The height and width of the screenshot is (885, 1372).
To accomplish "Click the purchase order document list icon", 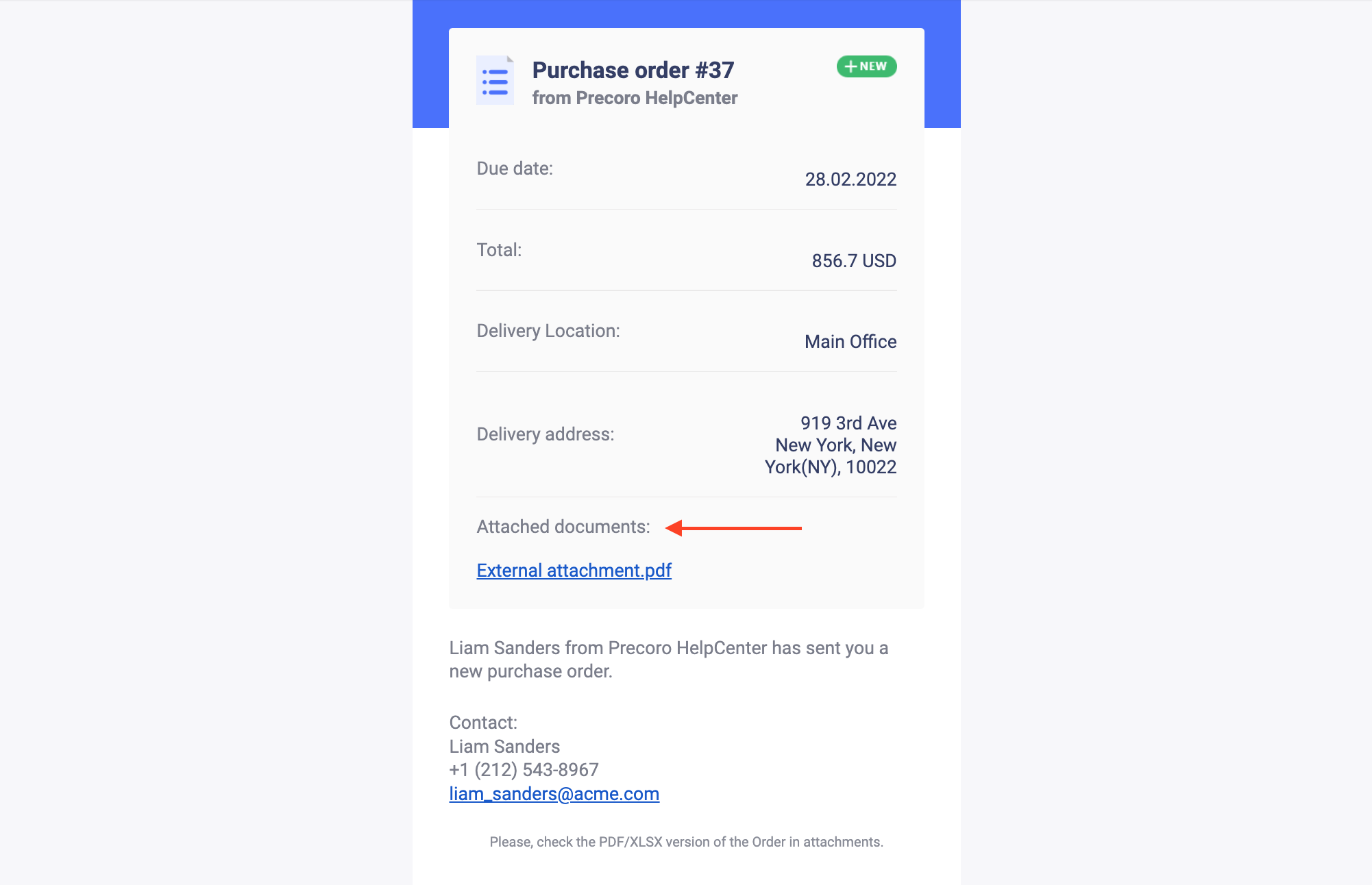I will point(495,80).
